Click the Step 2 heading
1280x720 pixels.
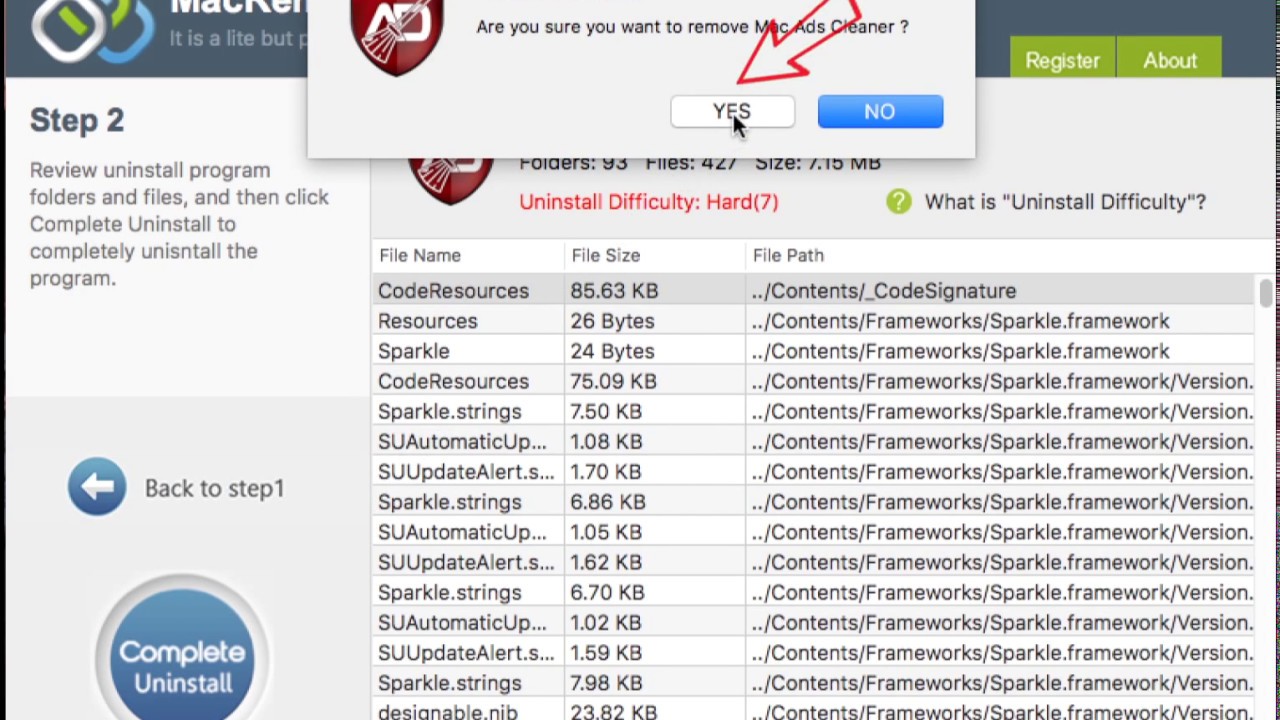(77, 120)
